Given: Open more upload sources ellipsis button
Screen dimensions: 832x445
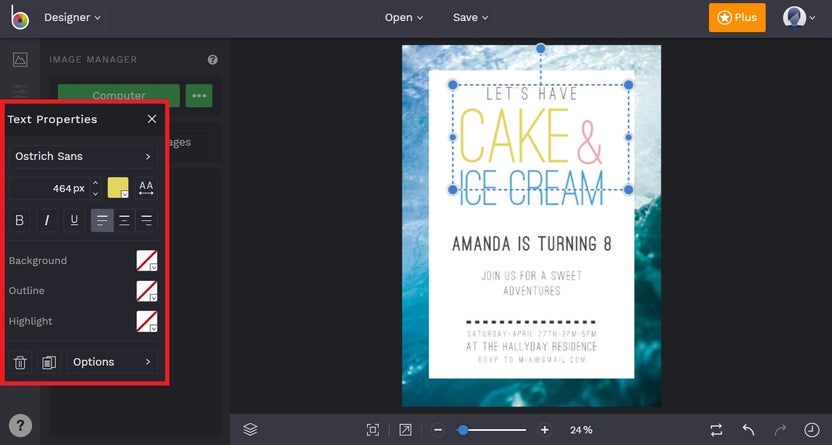Looking at the screenshot, I should [x=199, y=95].
